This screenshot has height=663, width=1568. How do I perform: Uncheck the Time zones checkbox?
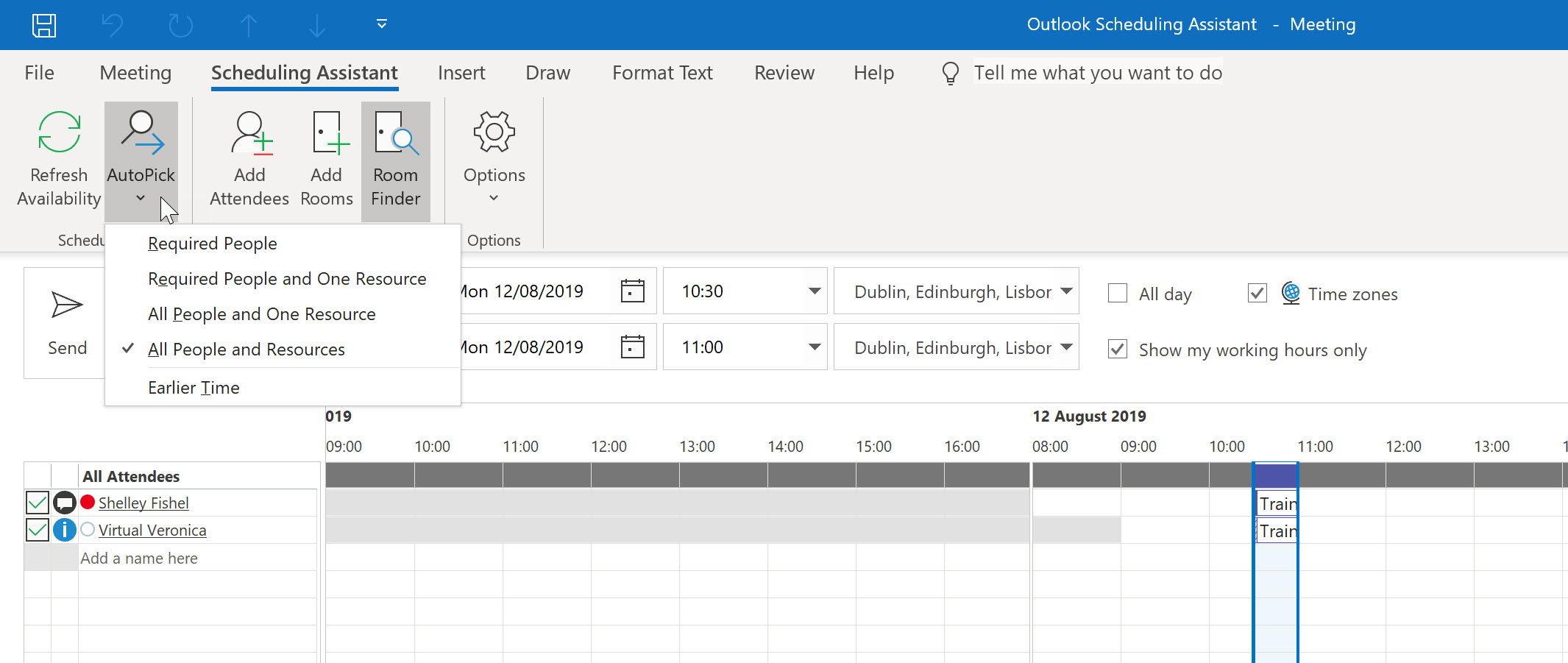(x=1257, y=293)
